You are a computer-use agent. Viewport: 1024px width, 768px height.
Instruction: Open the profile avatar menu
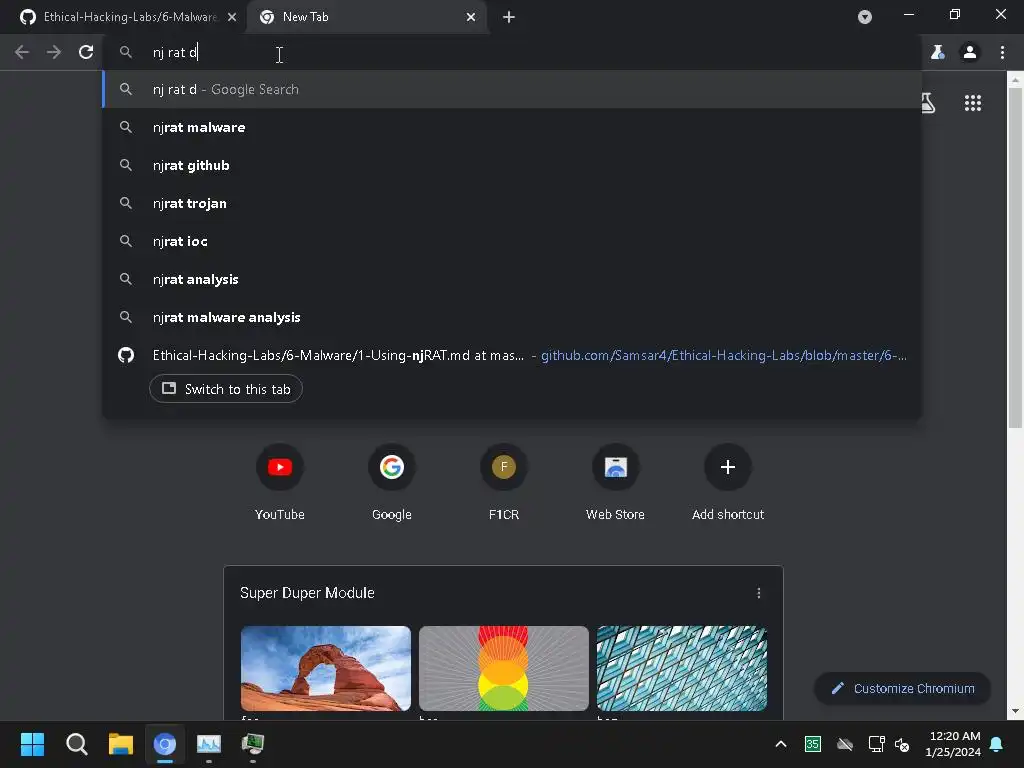970,52
